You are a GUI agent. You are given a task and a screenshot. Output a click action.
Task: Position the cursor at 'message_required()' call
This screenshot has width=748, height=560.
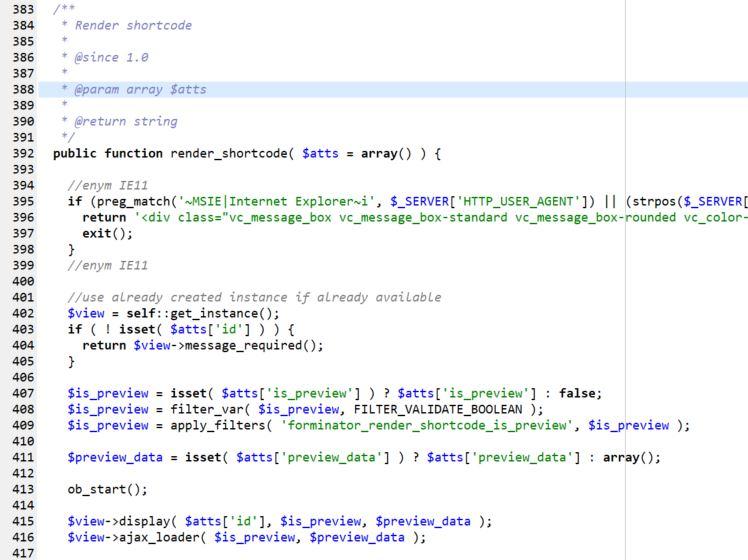pos(250,345)
